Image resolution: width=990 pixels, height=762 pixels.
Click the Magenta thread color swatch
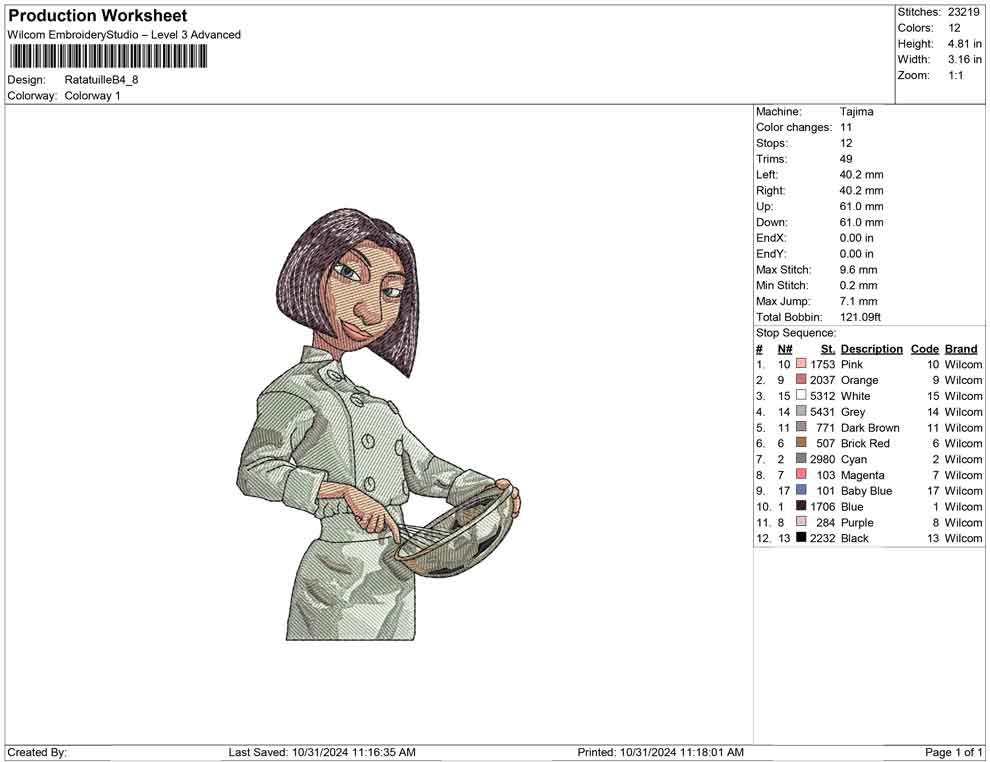(801, 474)
